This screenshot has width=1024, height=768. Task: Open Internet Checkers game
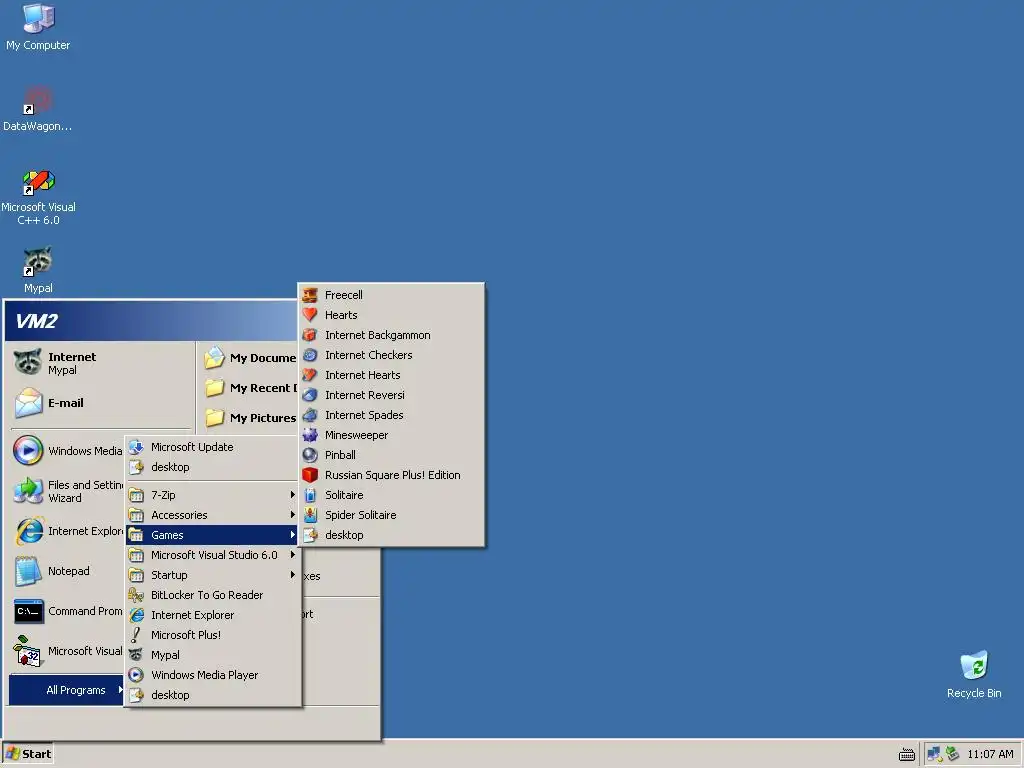391,355
